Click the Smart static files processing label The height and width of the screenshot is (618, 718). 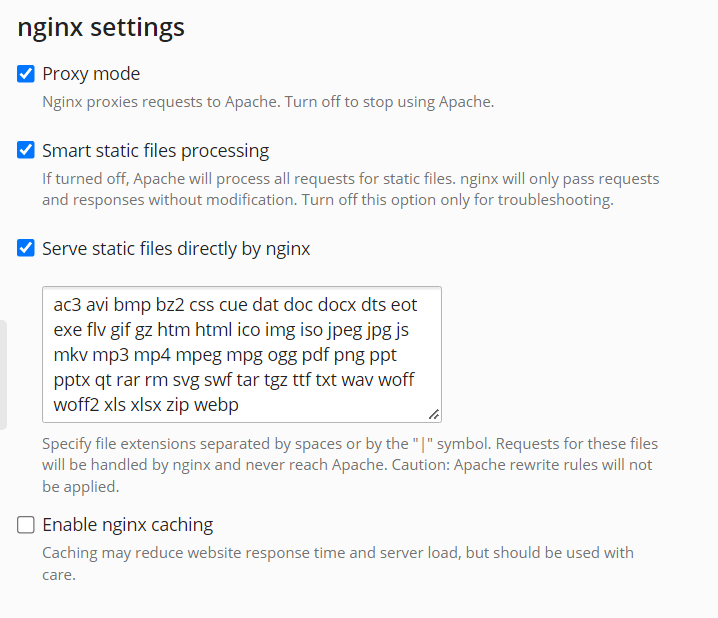(156, 151)
